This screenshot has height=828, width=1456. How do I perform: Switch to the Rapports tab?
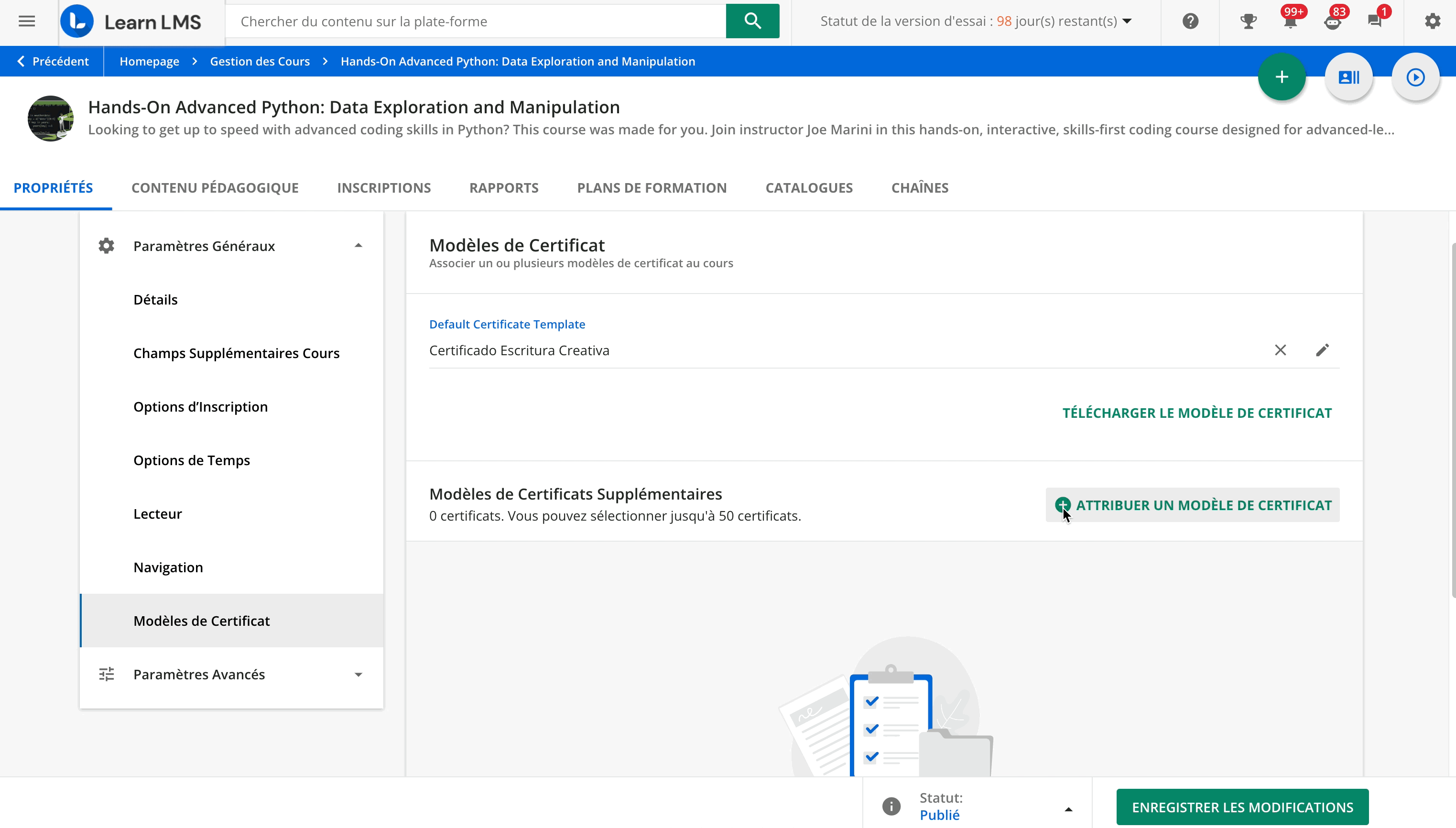(504, 188)
